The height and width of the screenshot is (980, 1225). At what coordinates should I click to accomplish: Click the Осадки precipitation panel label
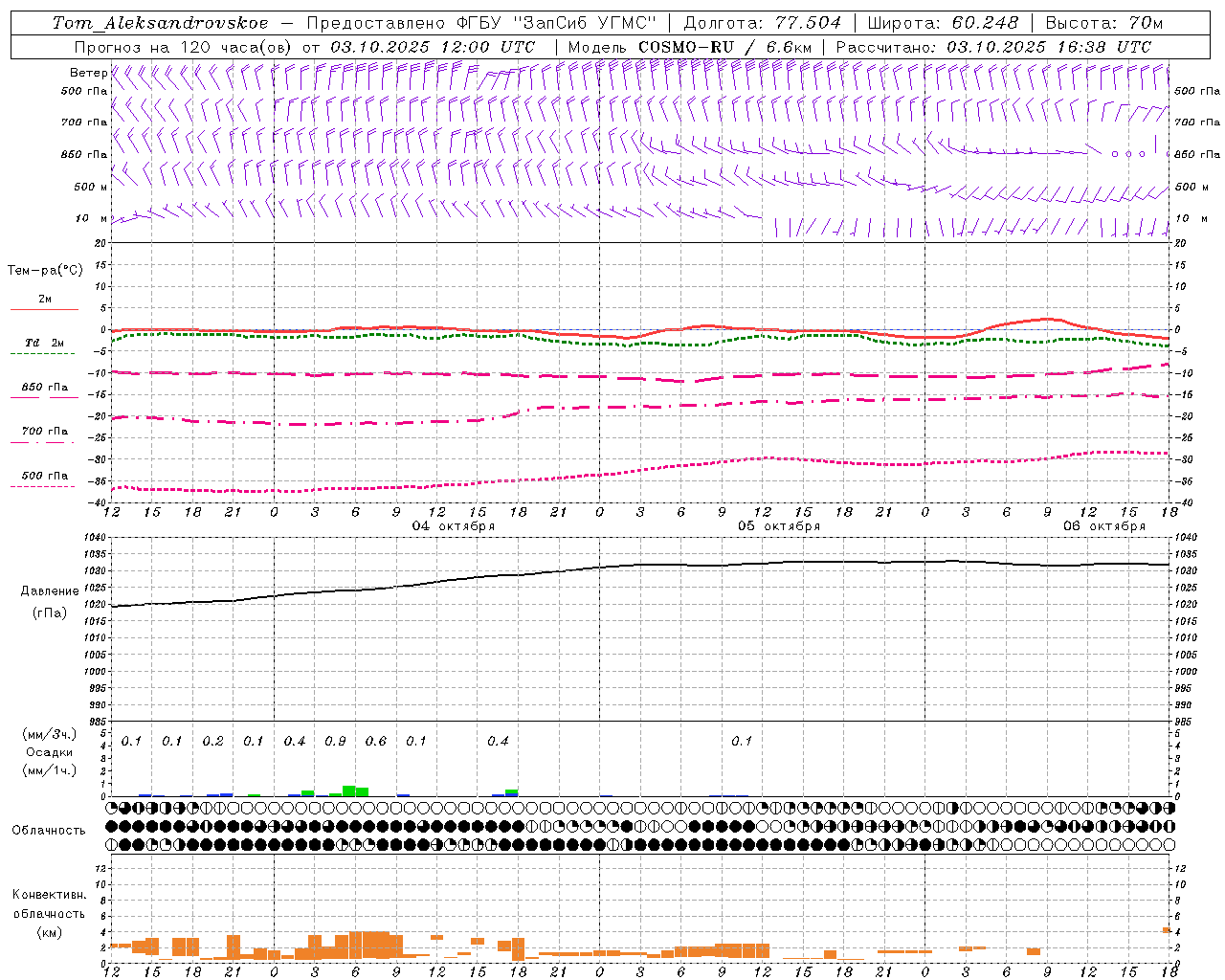49,752
